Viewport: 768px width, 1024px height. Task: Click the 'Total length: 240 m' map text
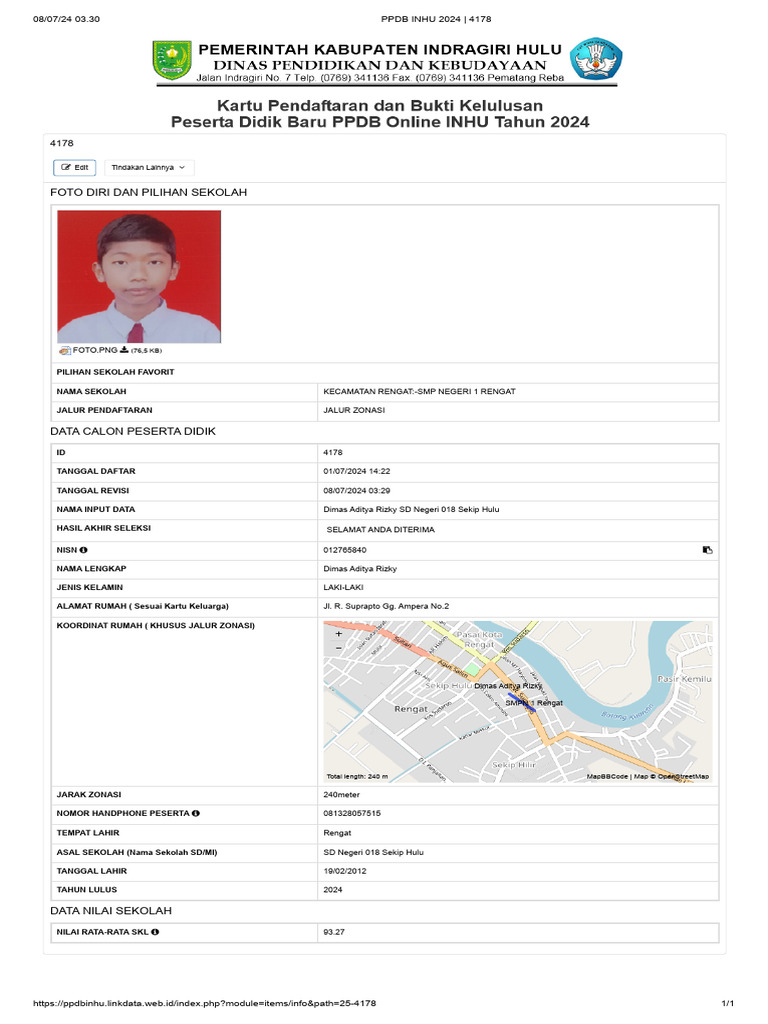(x=357, y=776)
